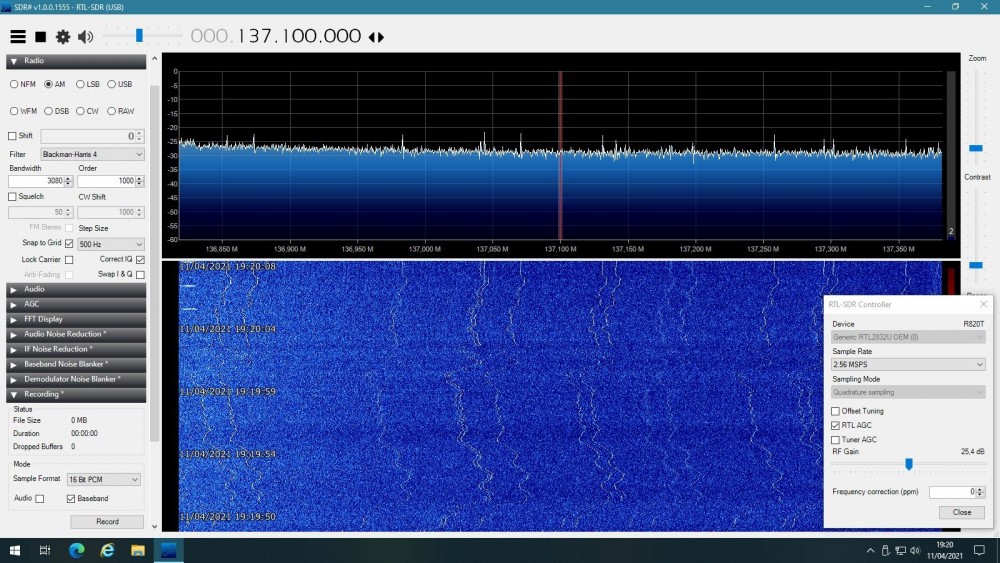Open settings with the gear icon

[62, 37]
